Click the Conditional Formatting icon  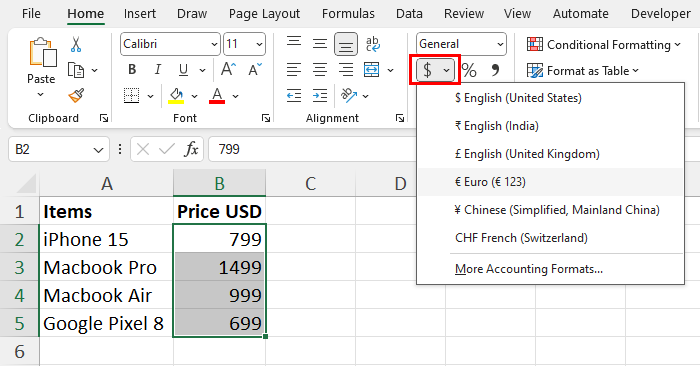pos(535,45)
